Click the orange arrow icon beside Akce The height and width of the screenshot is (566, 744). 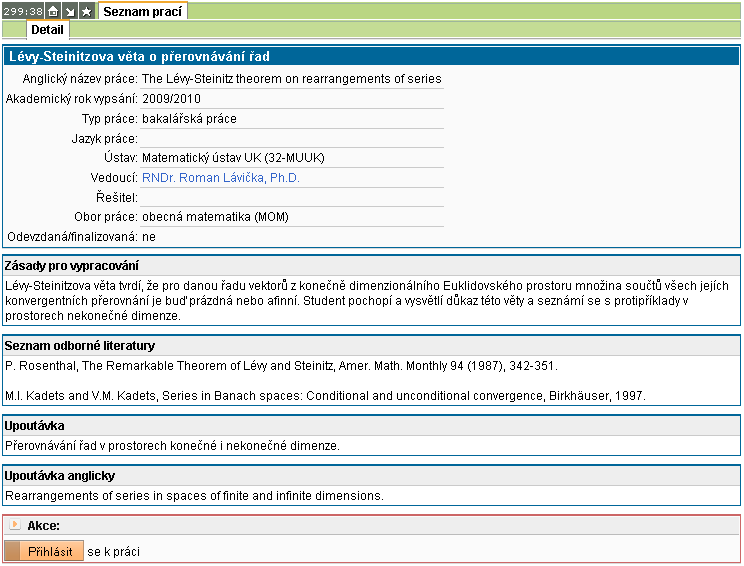pyautogui.click(x=14, y=525)
